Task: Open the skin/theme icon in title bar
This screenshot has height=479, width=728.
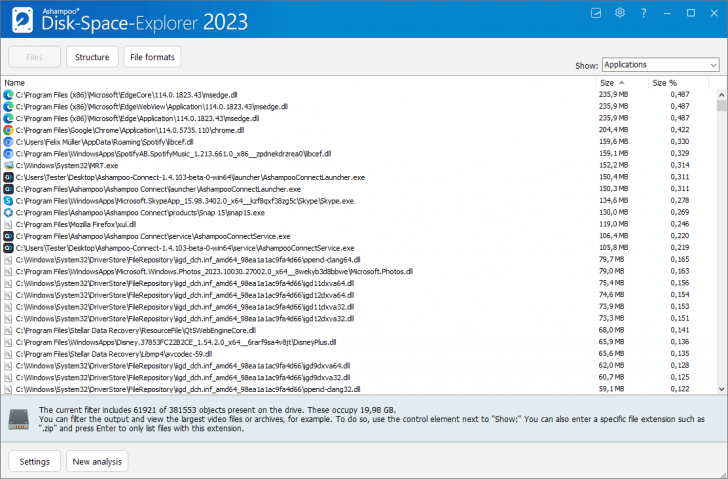Action: point(596,13)
